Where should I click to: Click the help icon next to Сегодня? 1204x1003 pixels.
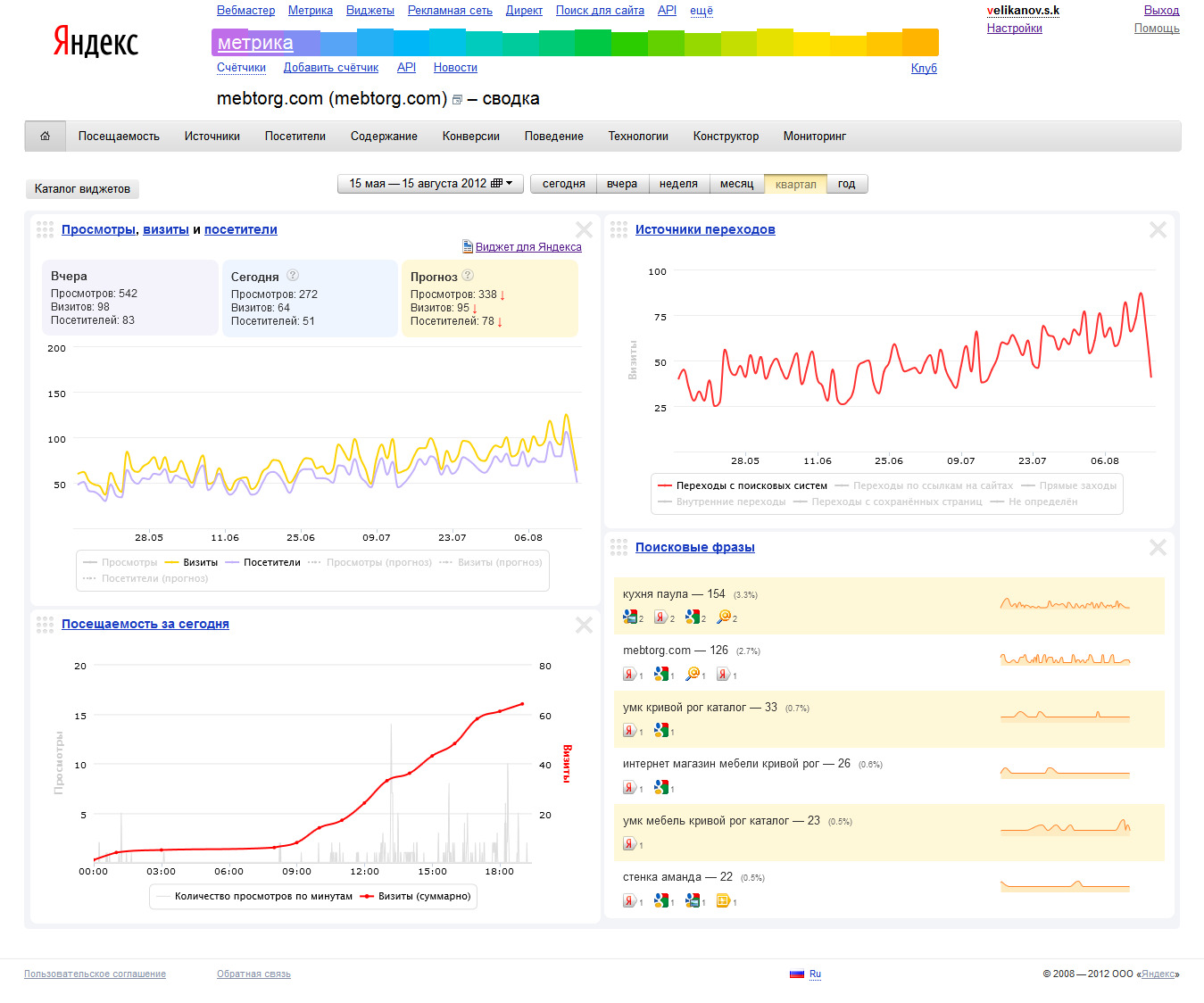pos(293,276)
